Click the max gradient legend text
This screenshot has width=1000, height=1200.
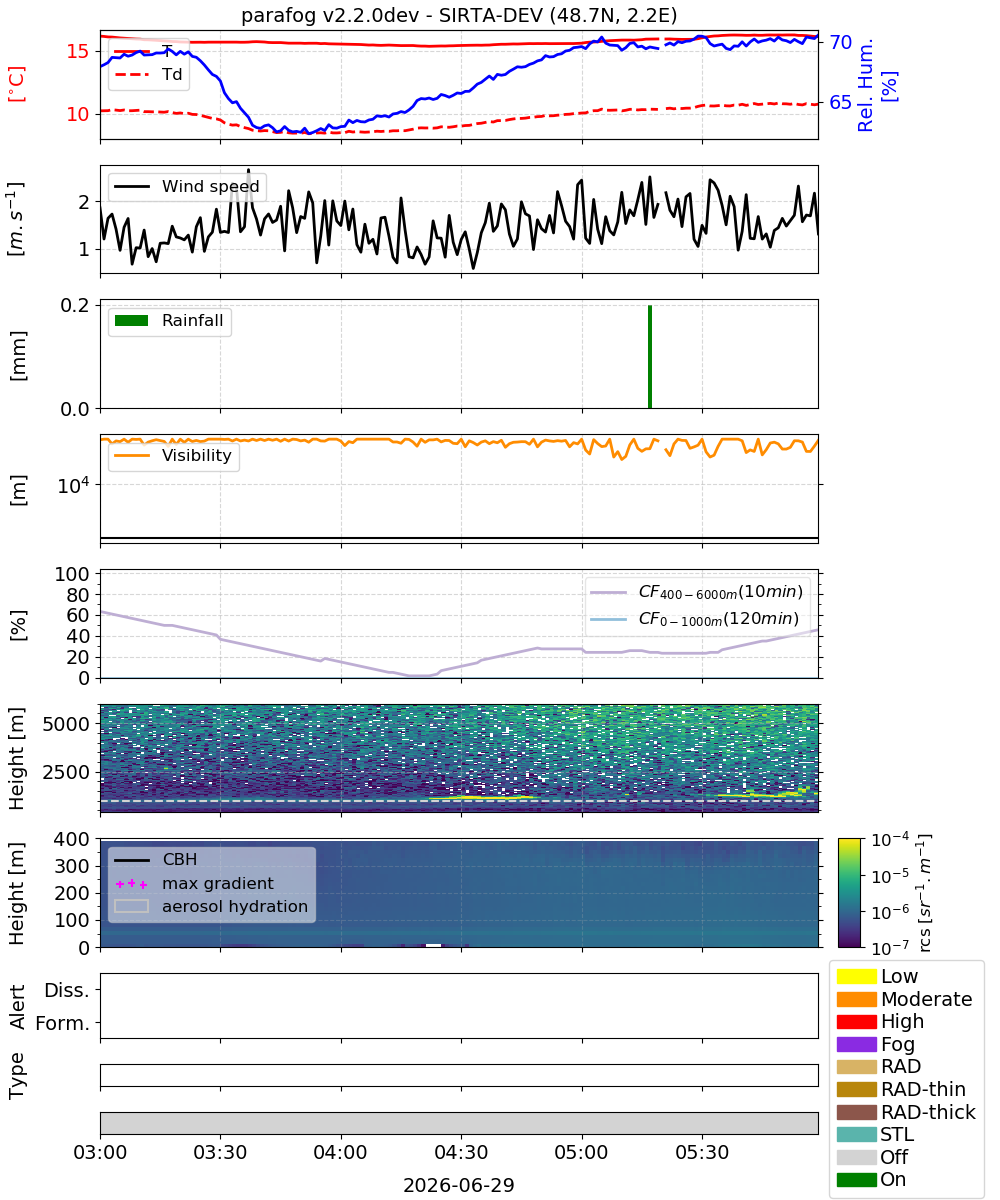pos(218,884)
